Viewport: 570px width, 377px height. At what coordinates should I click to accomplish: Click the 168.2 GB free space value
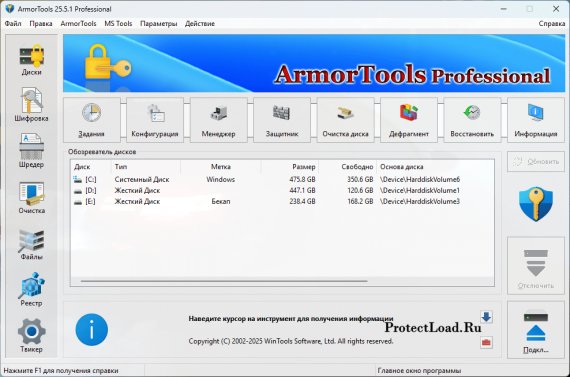coord(360,201)
